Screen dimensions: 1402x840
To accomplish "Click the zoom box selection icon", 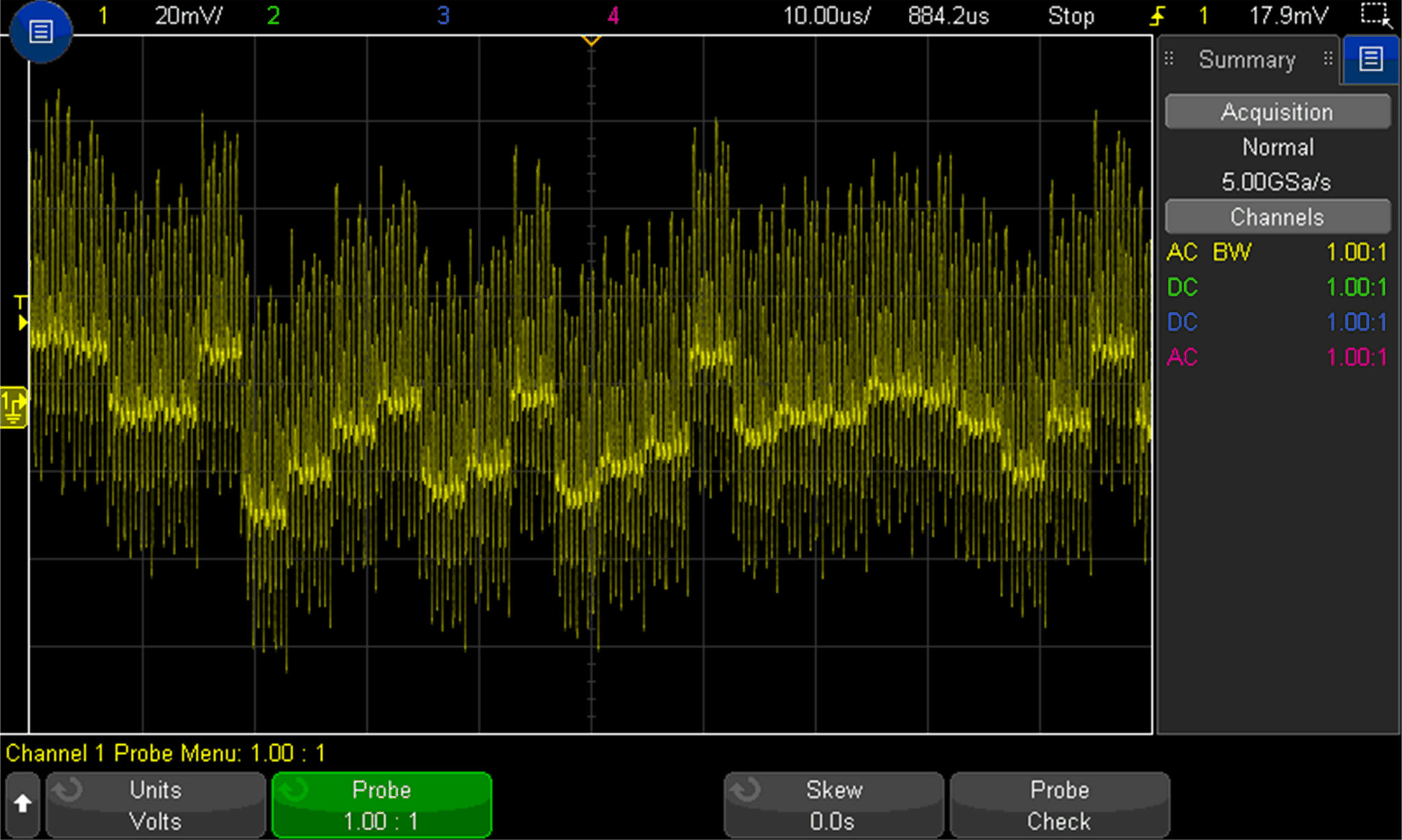I will pyautogui.click(x=1375, y=15).
